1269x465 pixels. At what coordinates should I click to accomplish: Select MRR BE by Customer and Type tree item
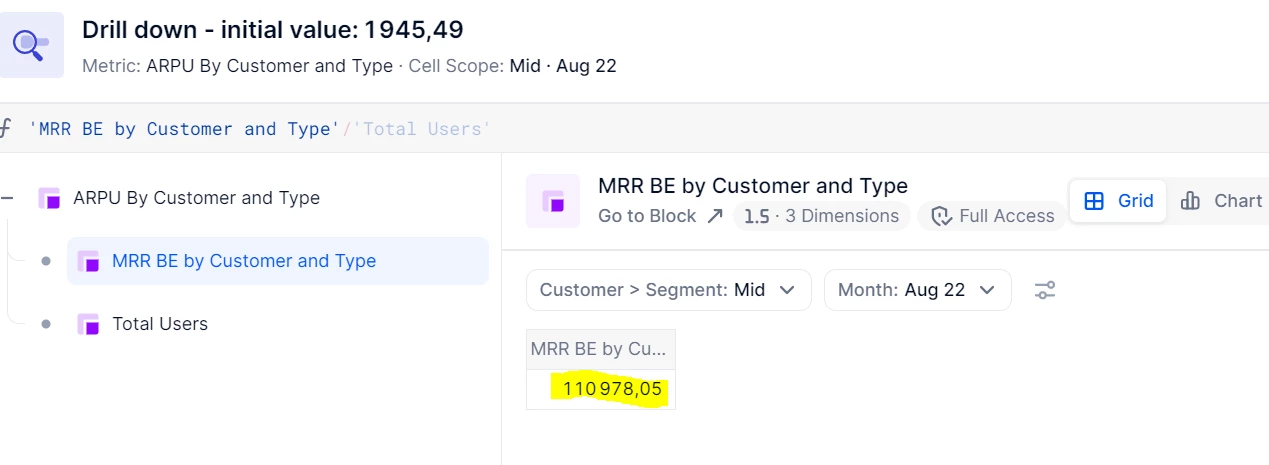244,261
